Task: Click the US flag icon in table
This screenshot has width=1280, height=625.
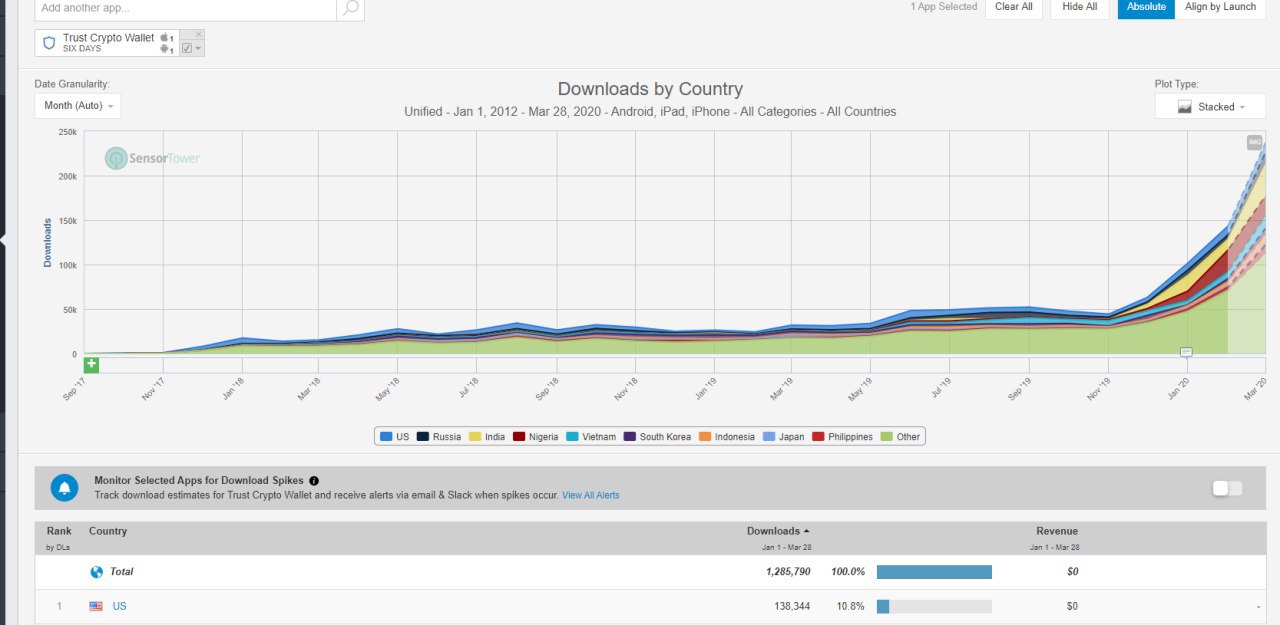Action: 96,606
